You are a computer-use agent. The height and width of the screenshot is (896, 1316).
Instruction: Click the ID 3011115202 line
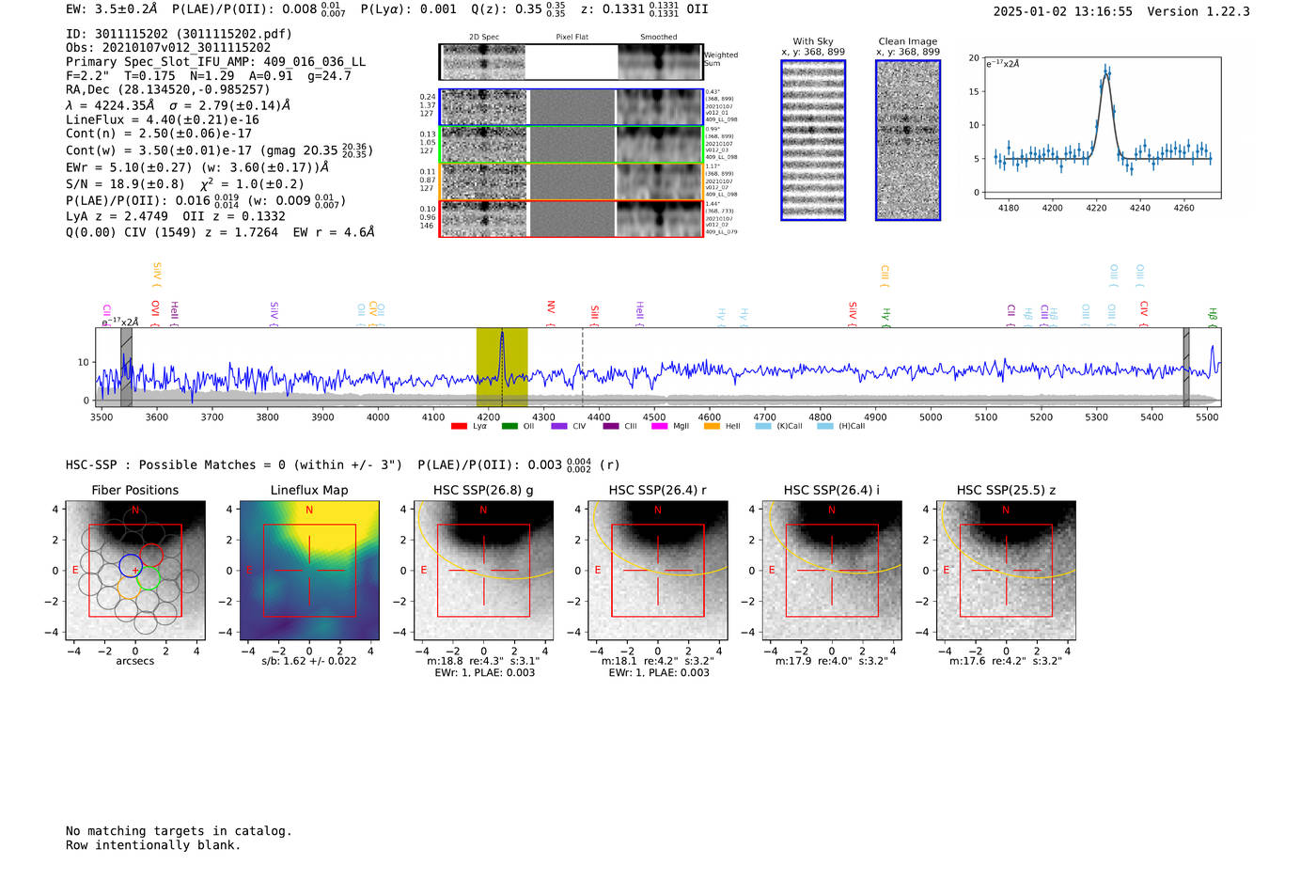(179, 34)
